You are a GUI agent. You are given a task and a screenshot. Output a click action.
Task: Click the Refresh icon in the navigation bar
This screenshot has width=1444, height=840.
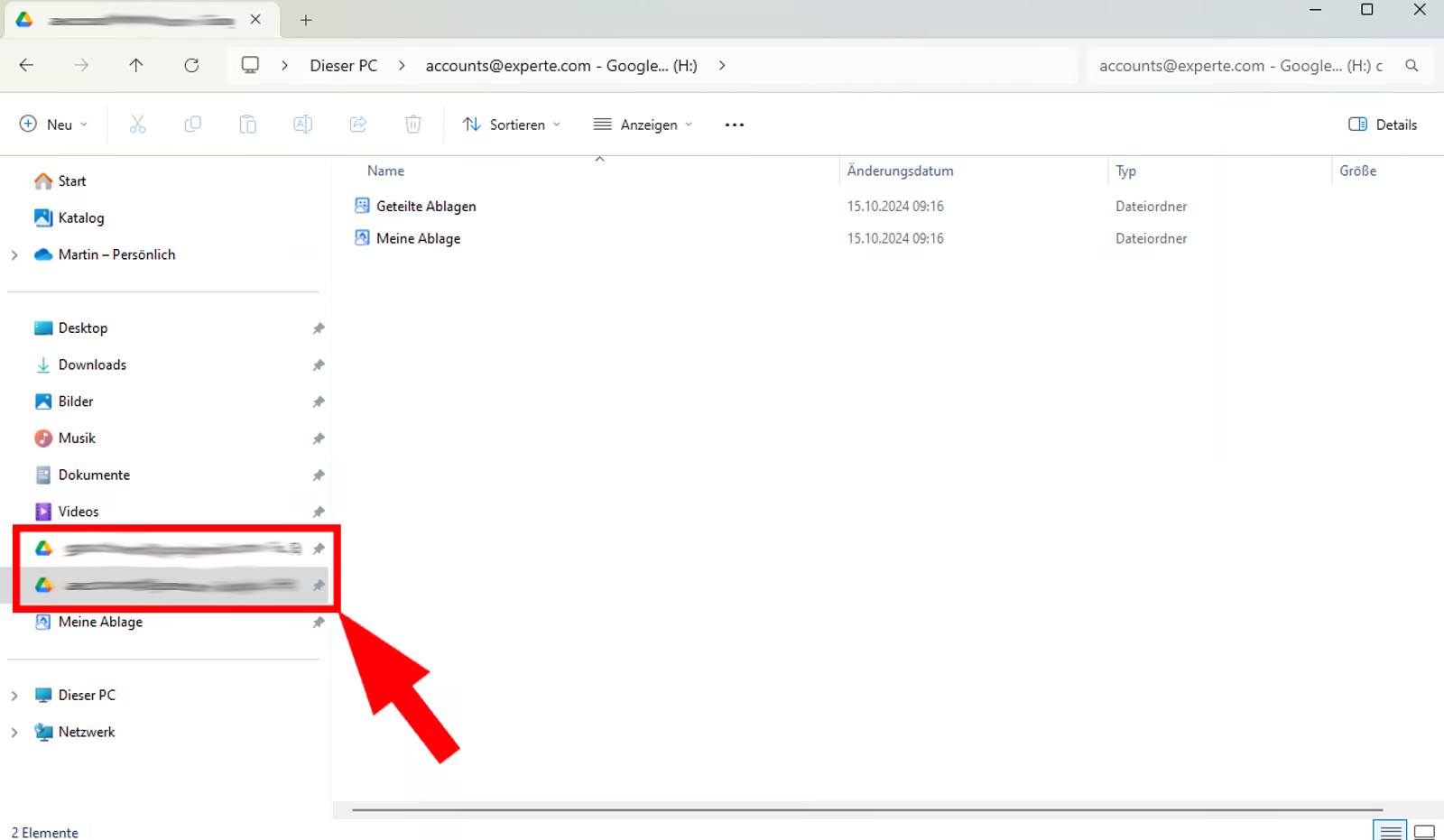point(191,65)
